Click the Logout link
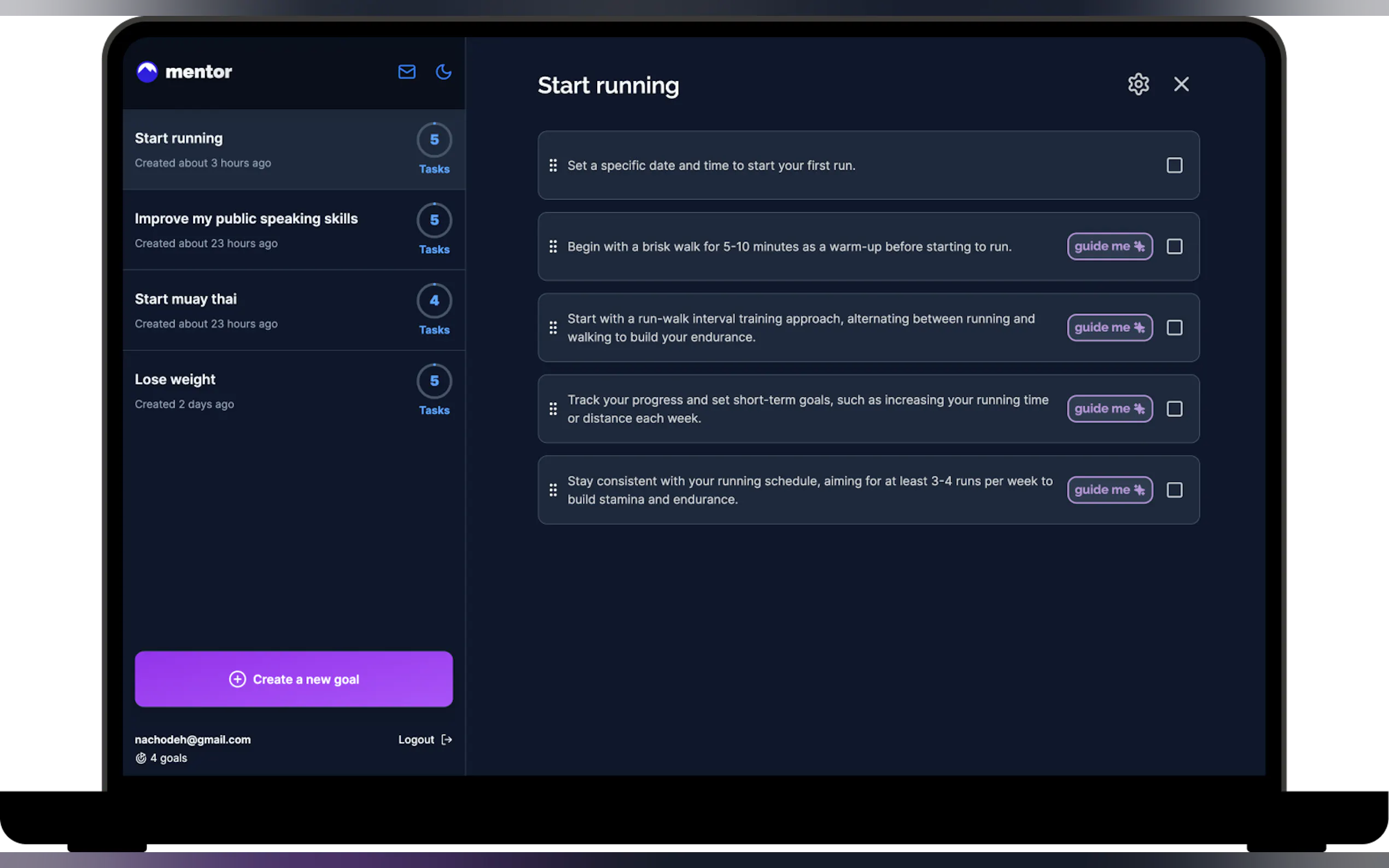Image resolution: width=1389 pixels, height=868 pixels. coord(416,740)
